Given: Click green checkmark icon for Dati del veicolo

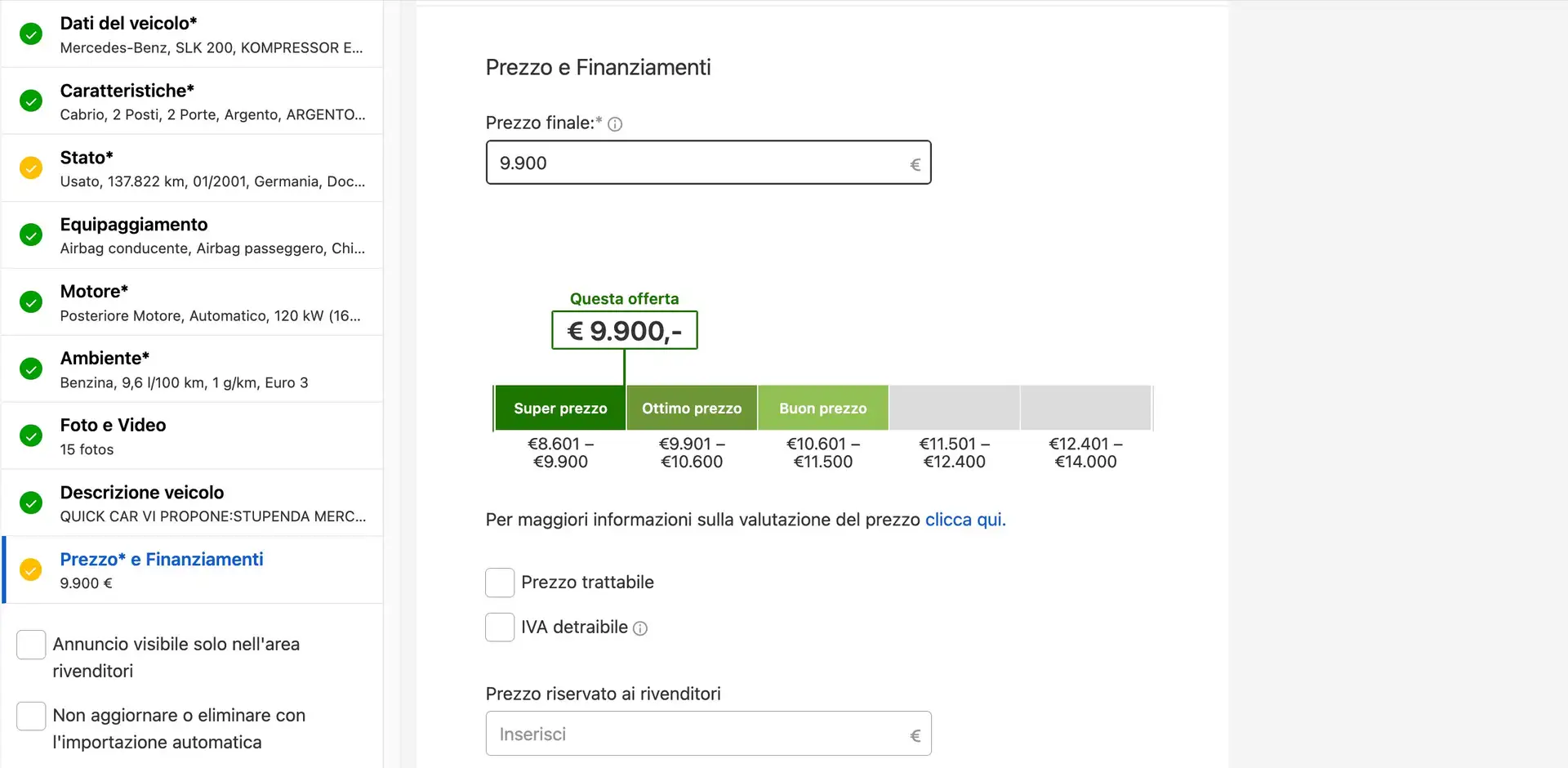Looking at the screenshot, I should point(31,34).
